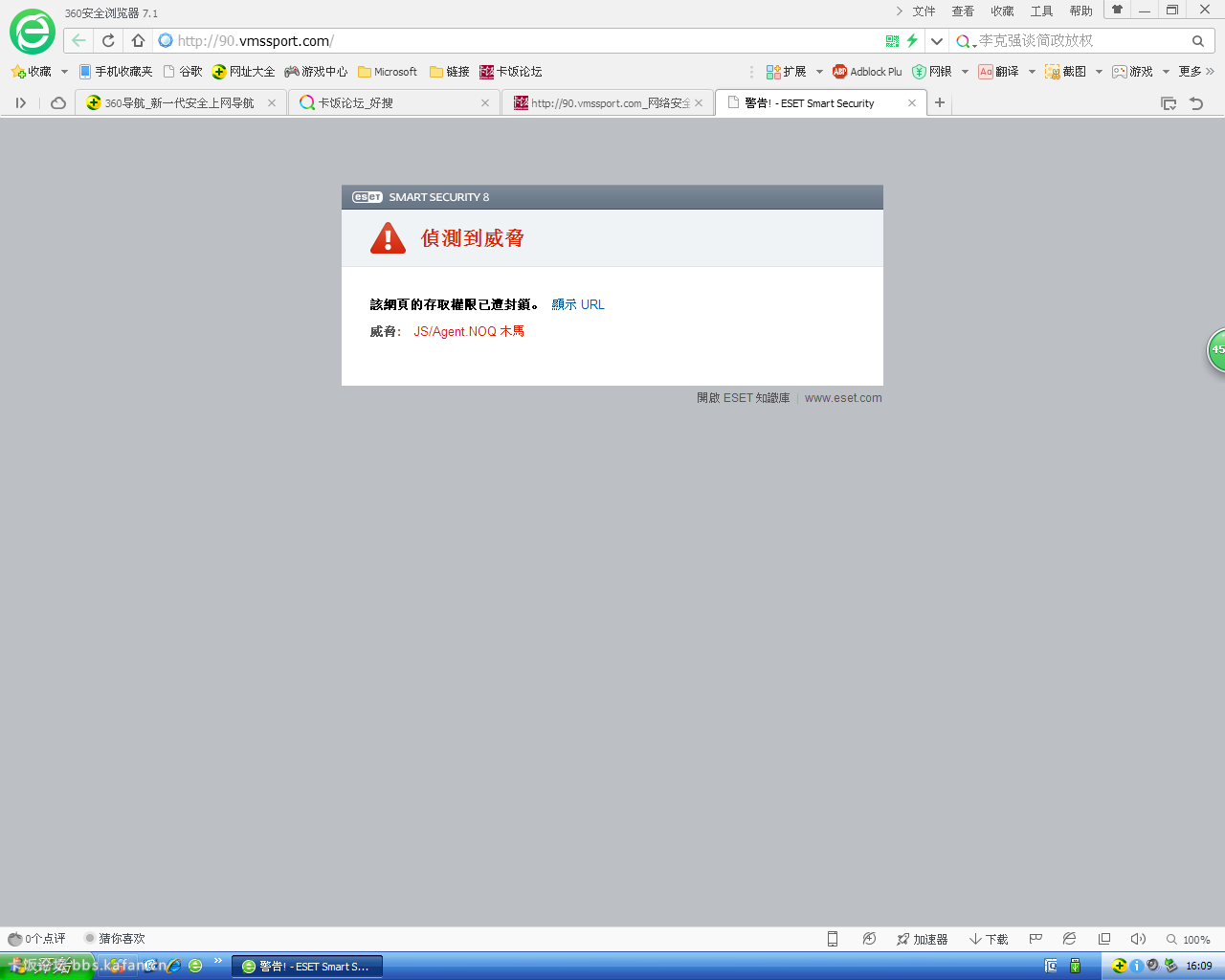Open the 游戏中心 bookmark
The width and height of the screenshot is (1225, 980).
316,72
